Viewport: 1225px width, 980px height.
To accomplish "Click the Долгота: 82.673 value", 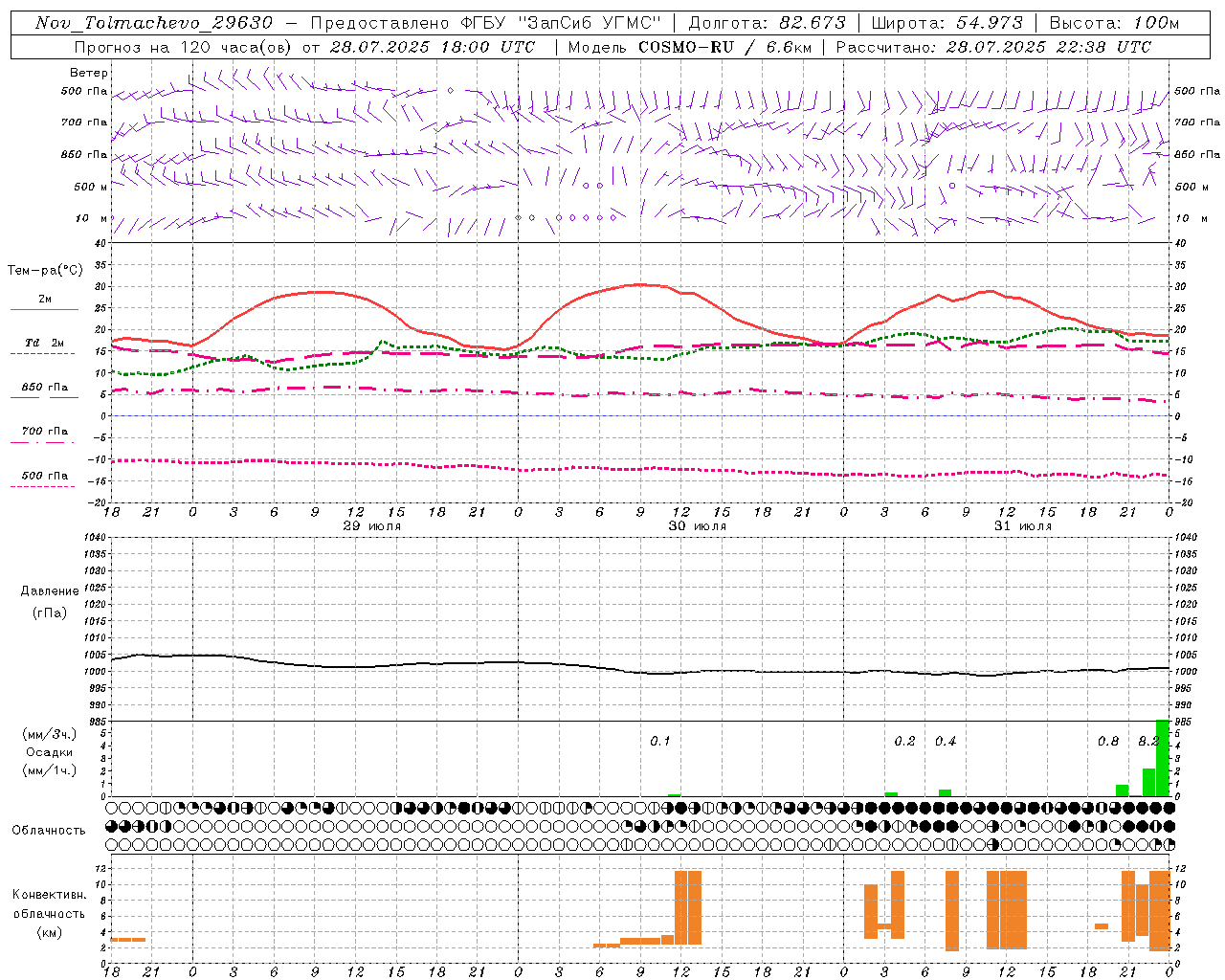I will coord(767,23).
